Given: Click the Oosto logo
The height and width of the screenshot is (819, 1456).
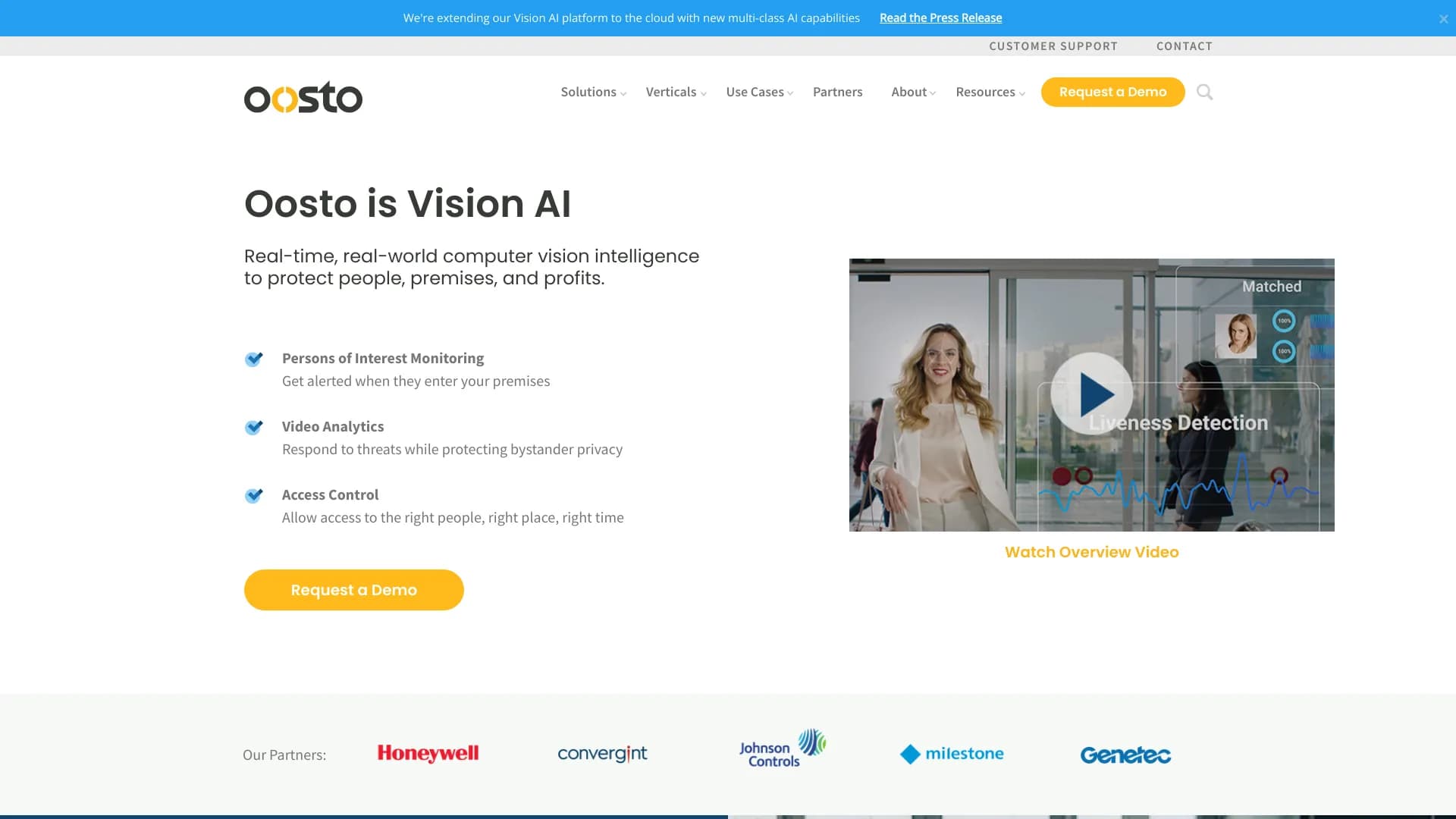Looking at the screenshot, I should coord(303,97).
